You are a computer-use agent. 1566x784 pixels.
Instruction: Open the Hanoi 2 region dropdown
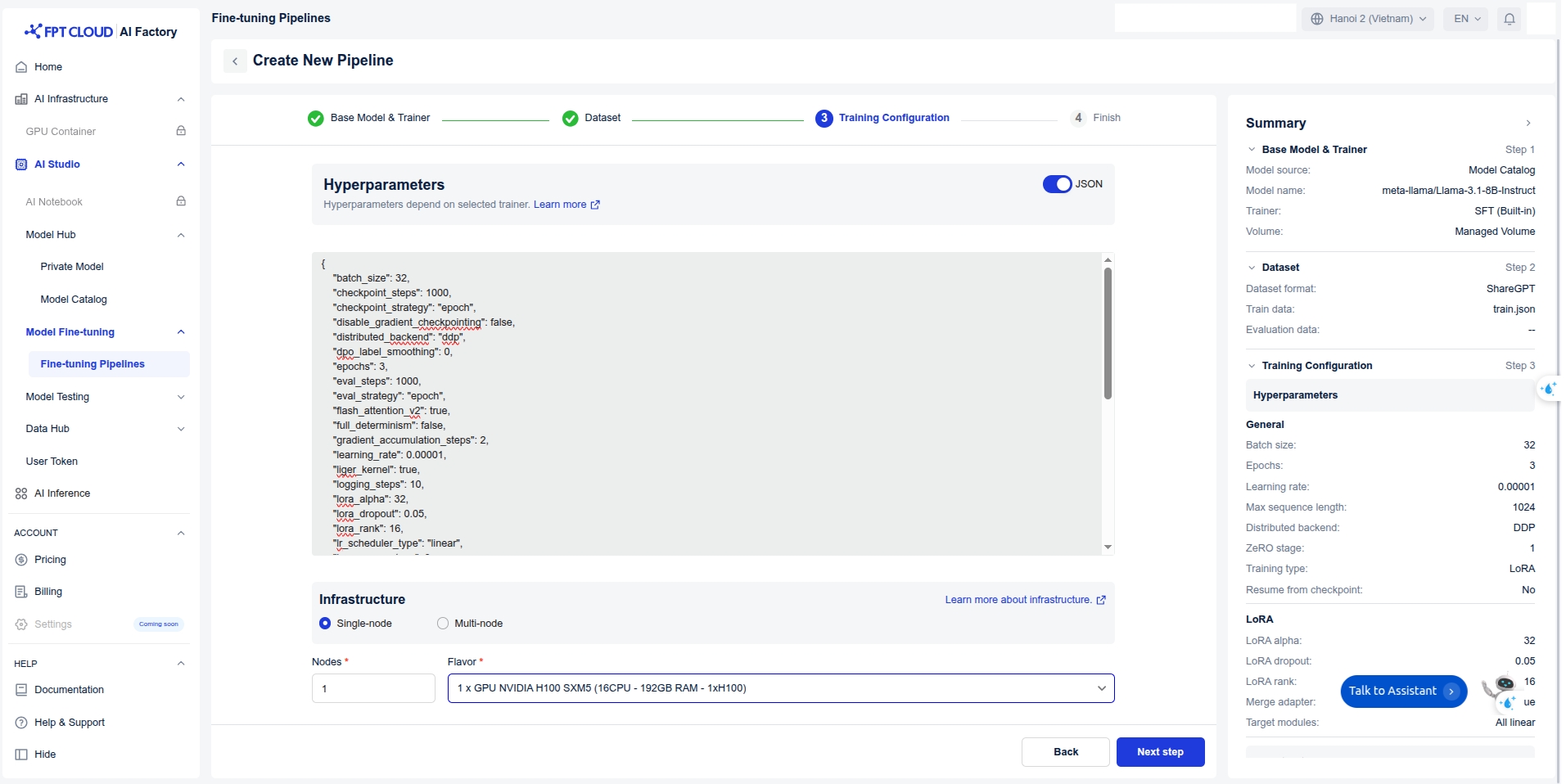[x=1367, y=19]
